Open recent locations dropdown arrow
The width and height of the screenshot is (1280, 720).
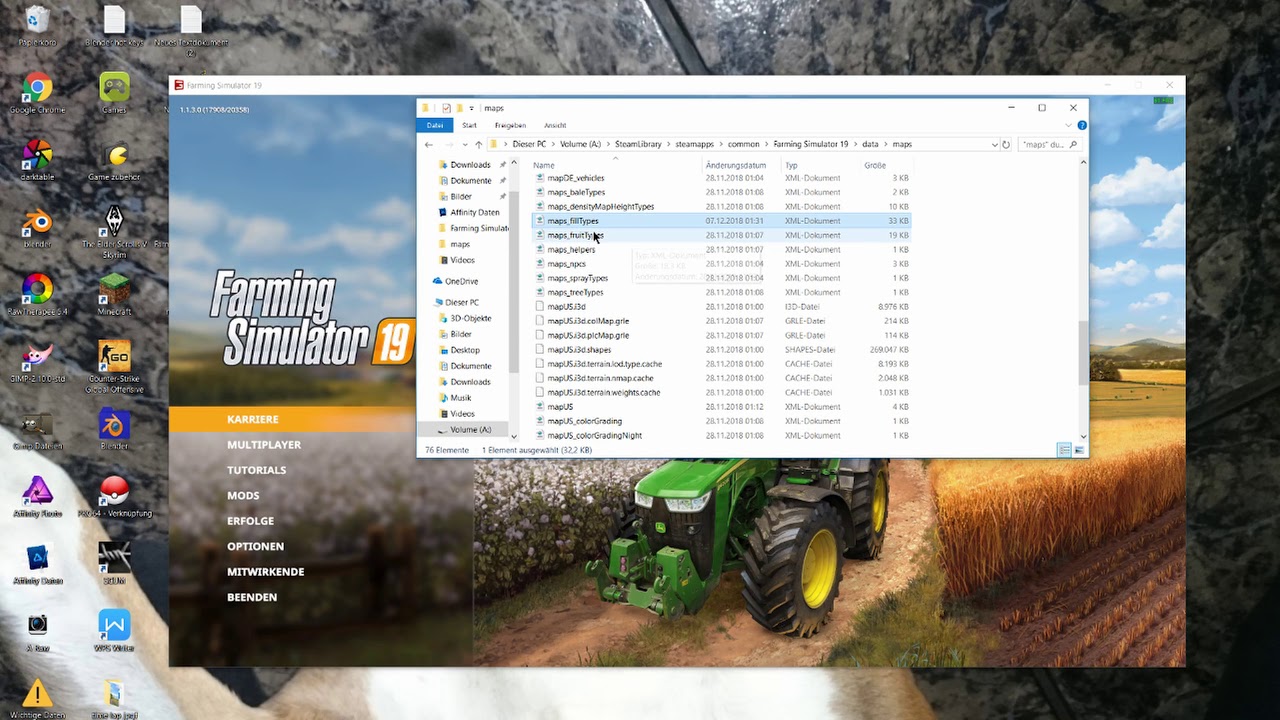463,144
